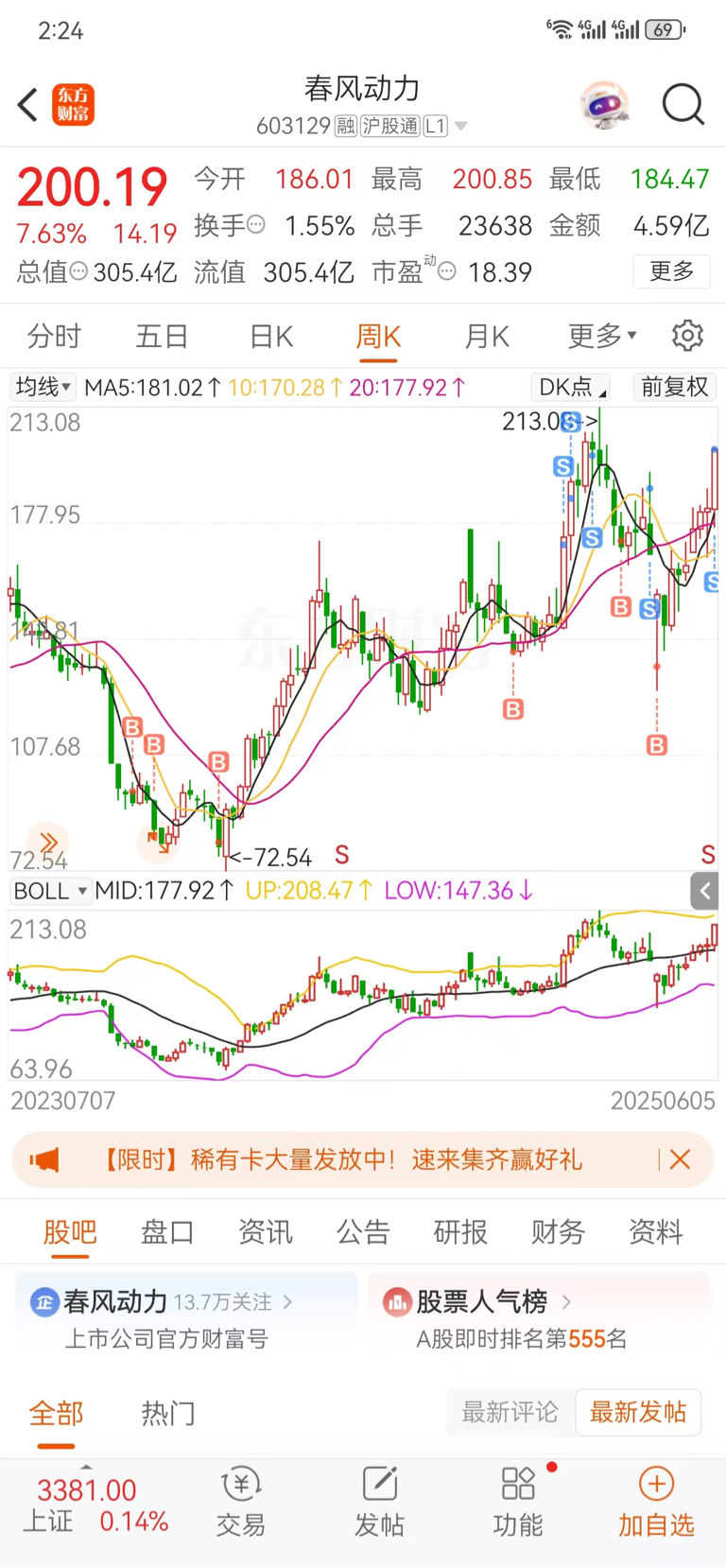Open the 限时 稀有卡 promotion banner
726x1568 pixels.
[x=363, y=1159]
